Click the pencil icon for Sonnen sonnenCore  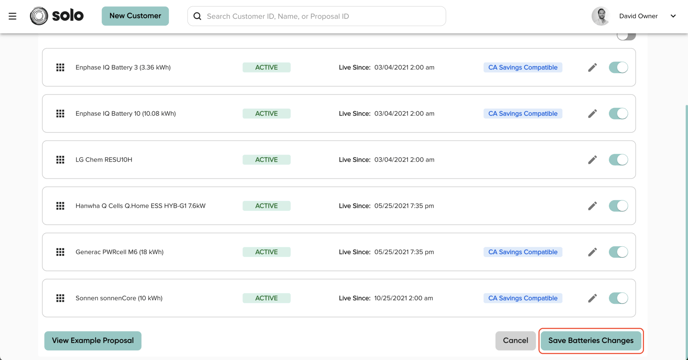coord(592,298)
